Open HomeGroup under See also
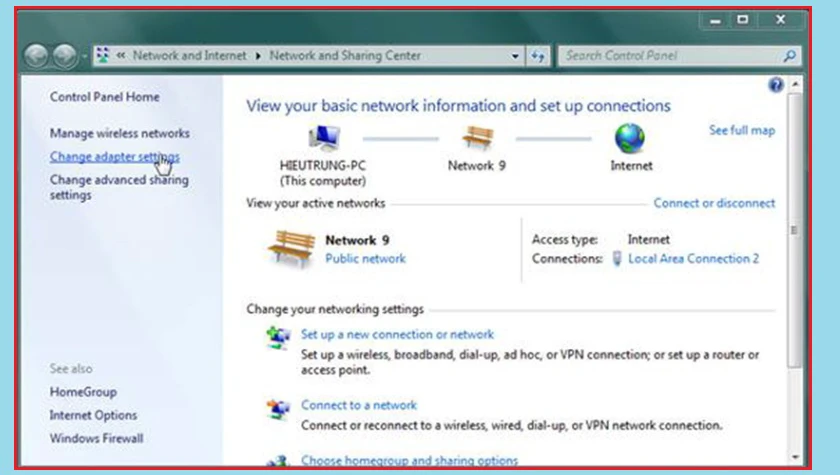840x475 pixels. tap(83, 392)
